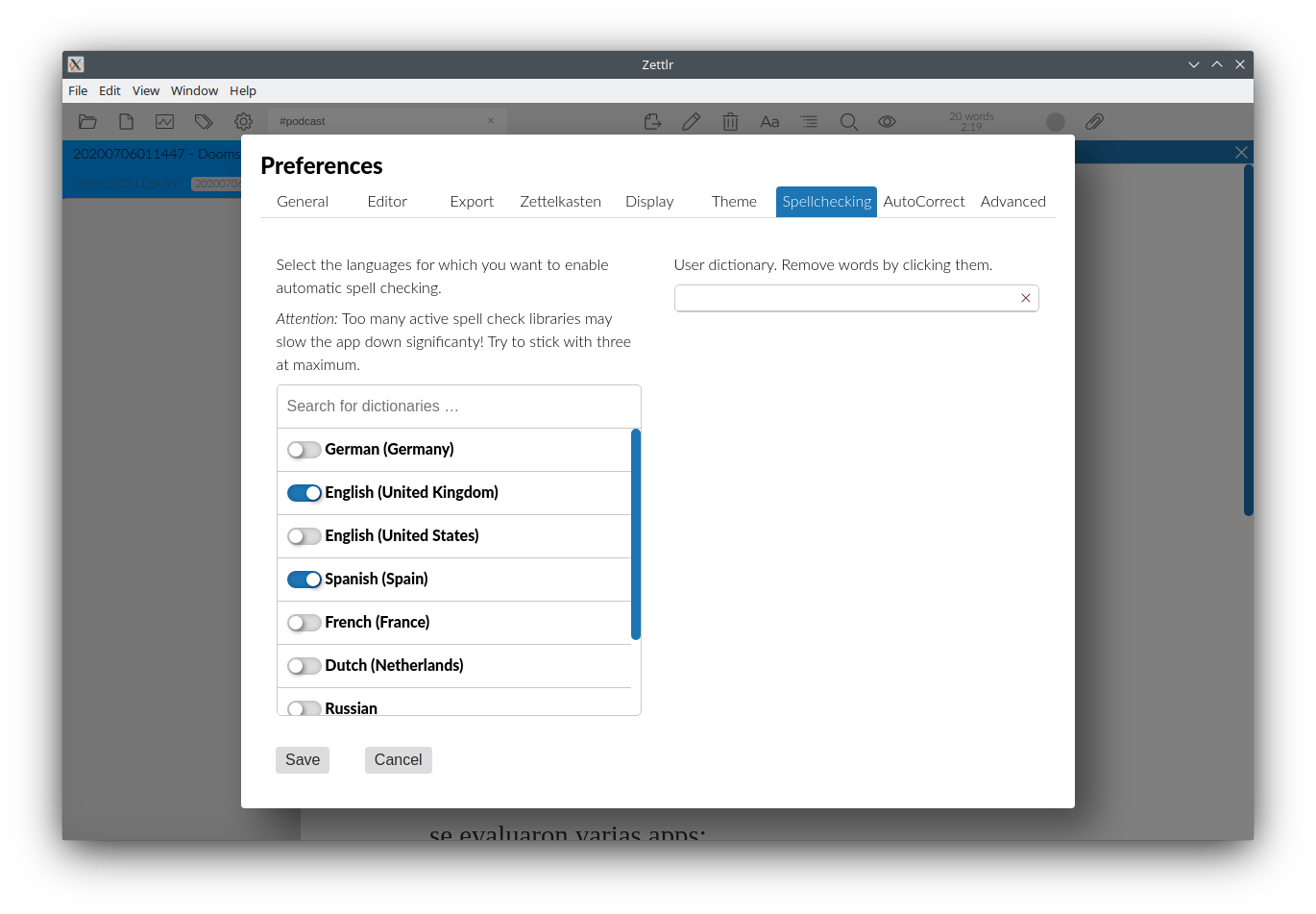Click the editor vertical scrollbar
The width and height of the screenshot is (1316, 914).
coord(1249,340)
